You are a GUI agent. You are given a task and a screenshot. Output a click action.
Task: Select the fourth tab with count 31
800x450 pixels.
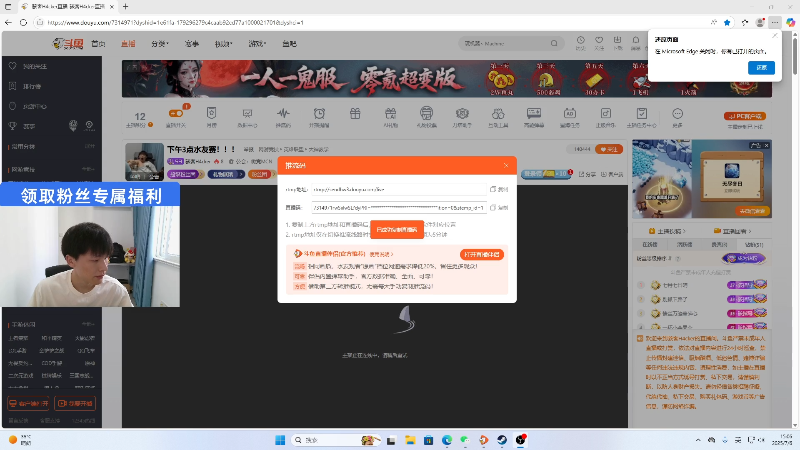[x=754, y=245]
